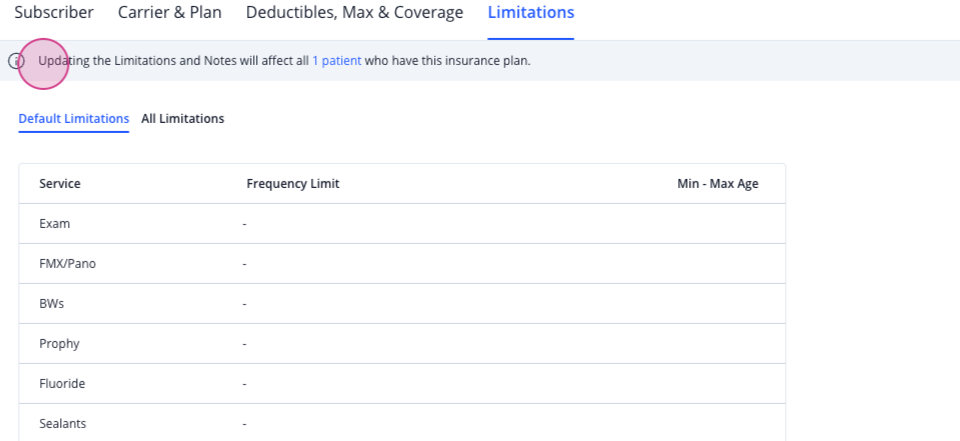
Task: Select the Prophy service row
Action: (x=402, y=344)
